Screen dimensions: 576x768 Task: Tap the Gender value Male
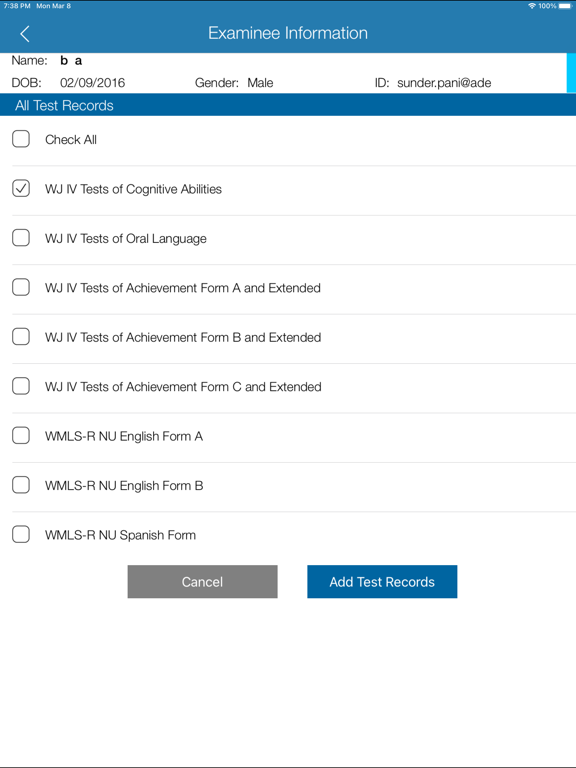260,83
